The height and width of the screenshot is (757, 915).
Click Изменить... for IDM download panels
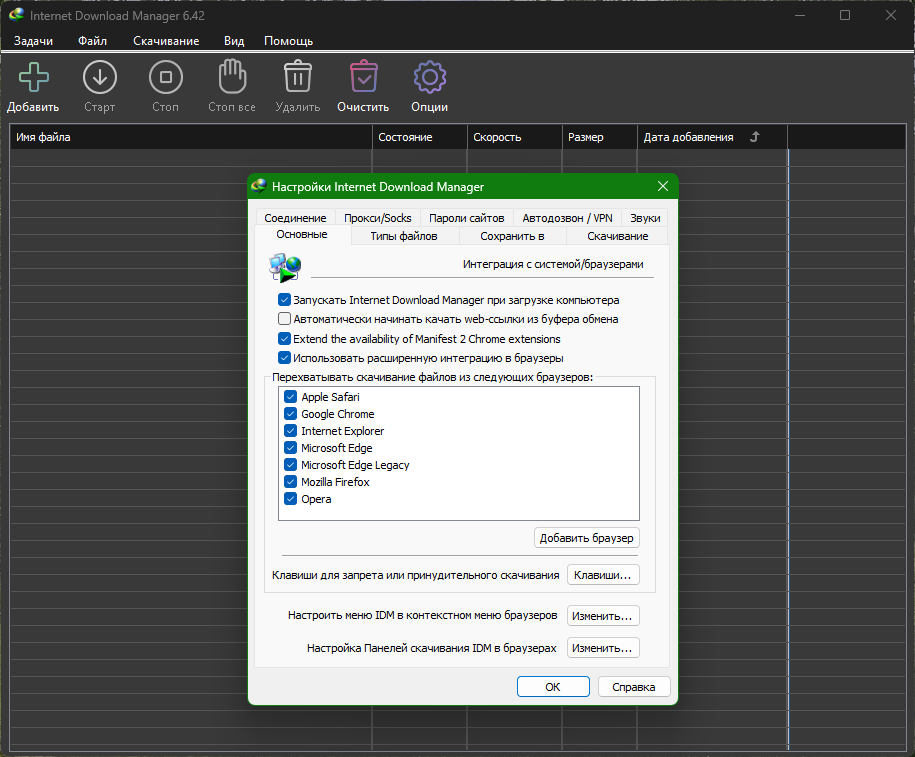[x=603, y=648]
